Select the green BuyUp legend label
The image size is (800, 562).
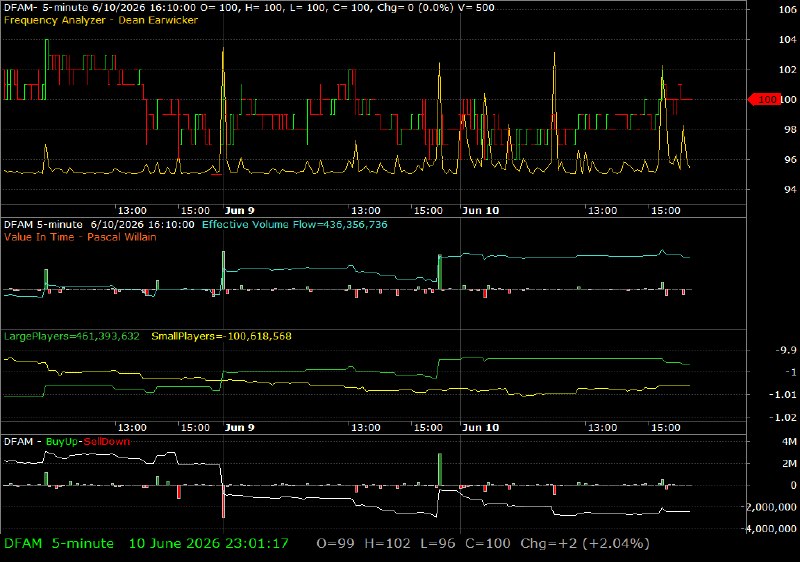(x=62, y=442)
